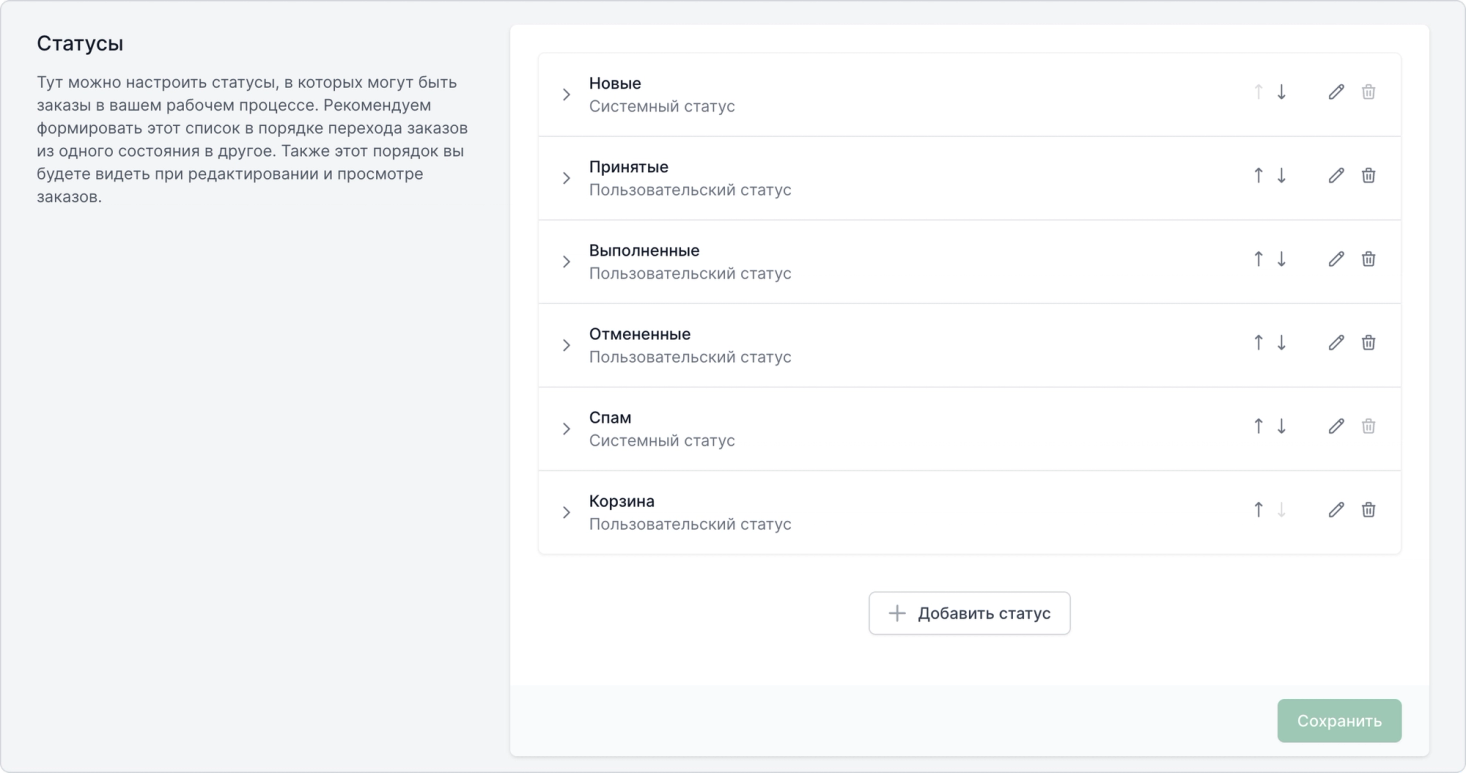Expand the Отмененные status details
Screen dimensions: 1466x773
point(566,345)
